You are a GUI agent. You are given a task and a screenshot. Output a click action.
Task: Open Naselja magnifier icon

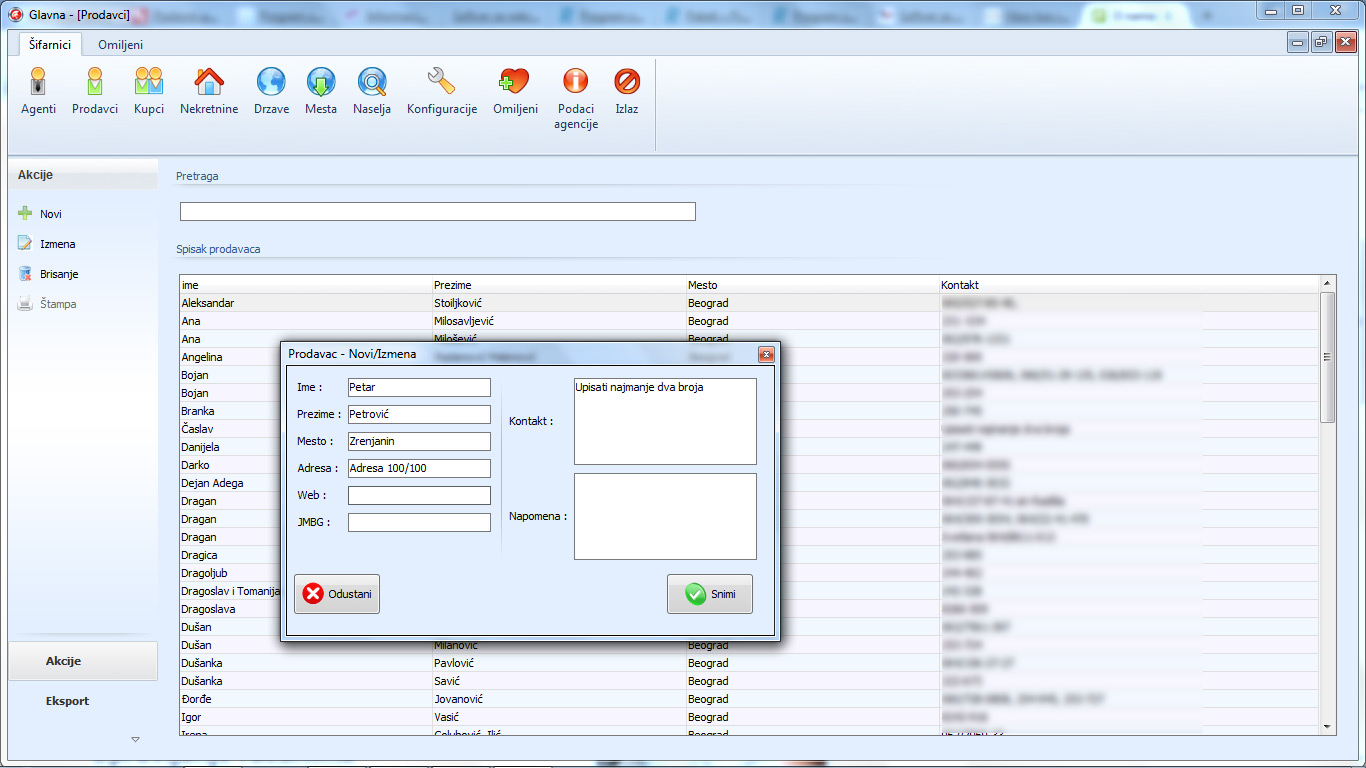tap(372, 82)
